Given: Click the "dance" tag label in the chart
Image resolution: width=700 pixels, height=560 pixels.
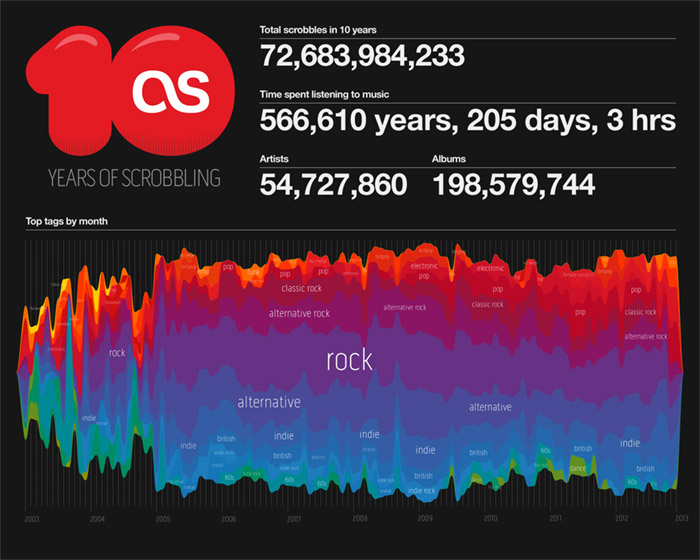Looking at the screenshot, I should tap(578, 468).
